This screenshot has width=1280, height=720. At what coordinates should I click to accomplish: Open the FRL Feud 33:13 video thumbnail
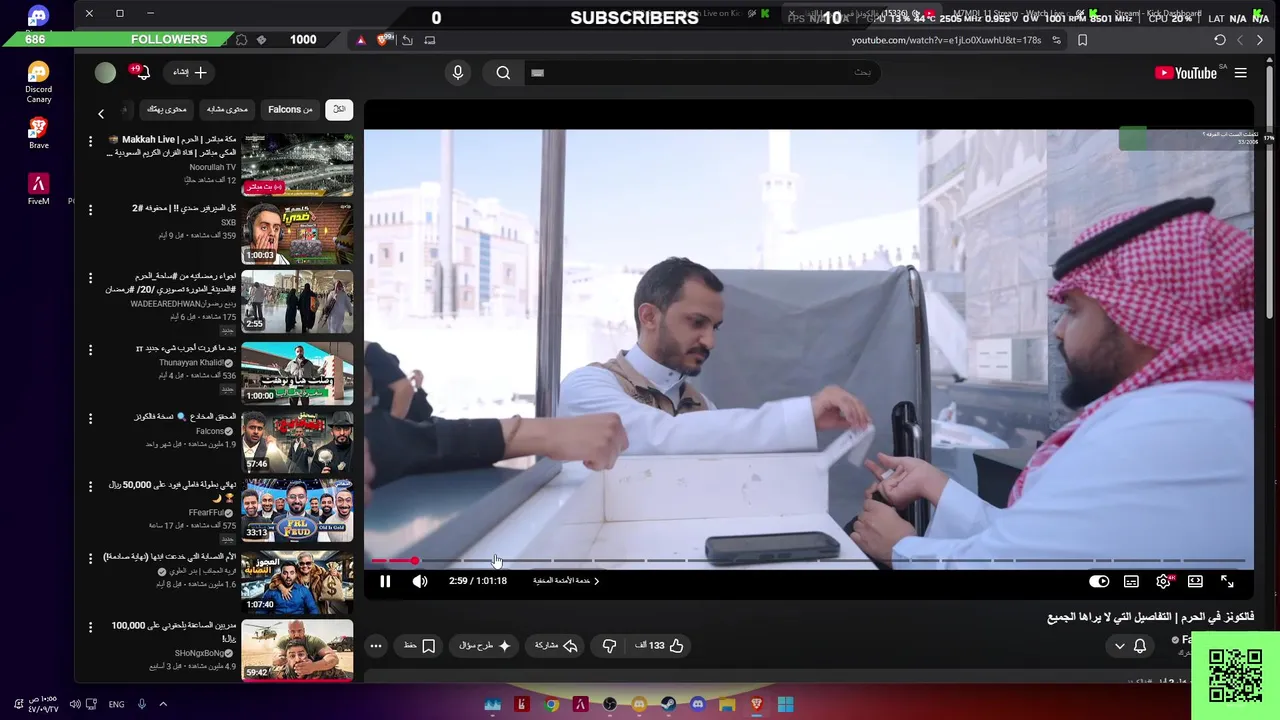(x=297, y=510)
